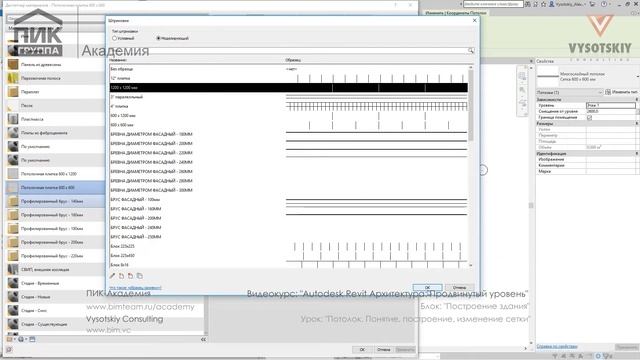The height and width of the screenshot is (360, 640).
Task: Click the pattern list scroll-up arrow
Action: point(471,67)
